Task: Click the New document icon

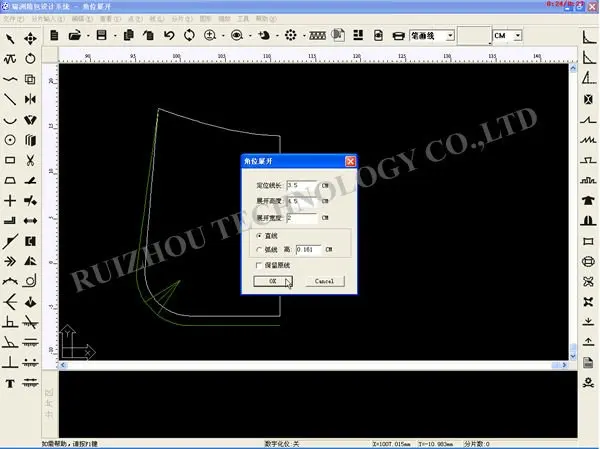Action: point(54,36)
